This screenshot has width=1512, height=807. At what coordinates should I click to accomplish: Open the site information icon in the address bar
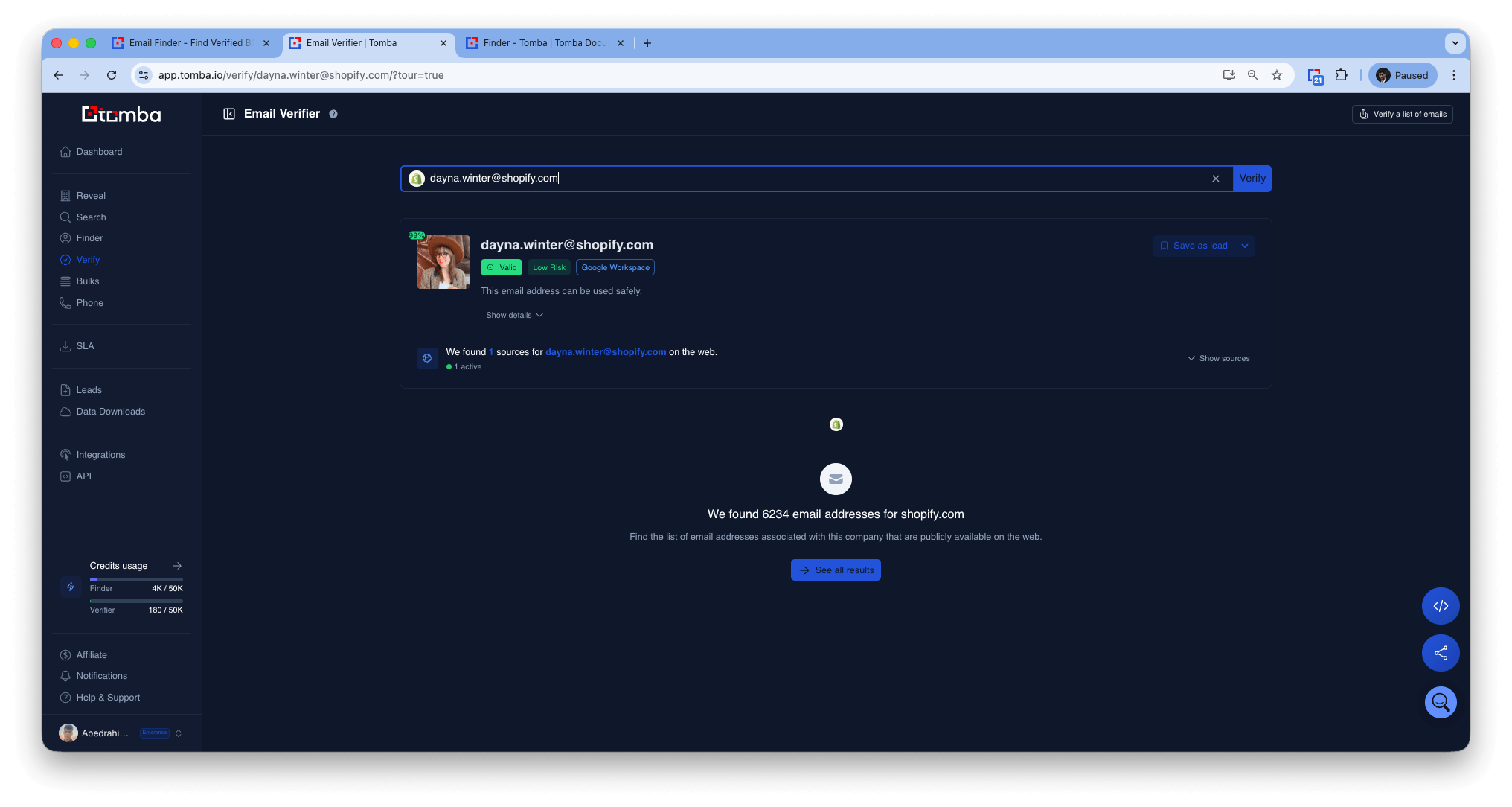coord(144,75)
